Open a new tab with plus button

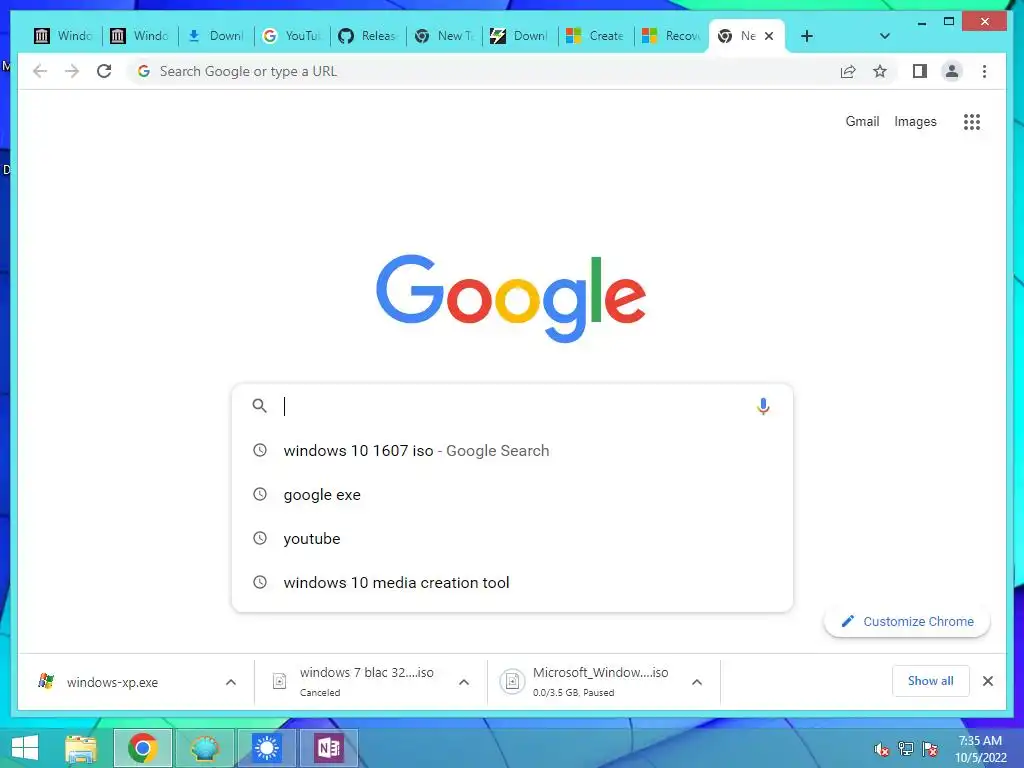coord(807,36)
